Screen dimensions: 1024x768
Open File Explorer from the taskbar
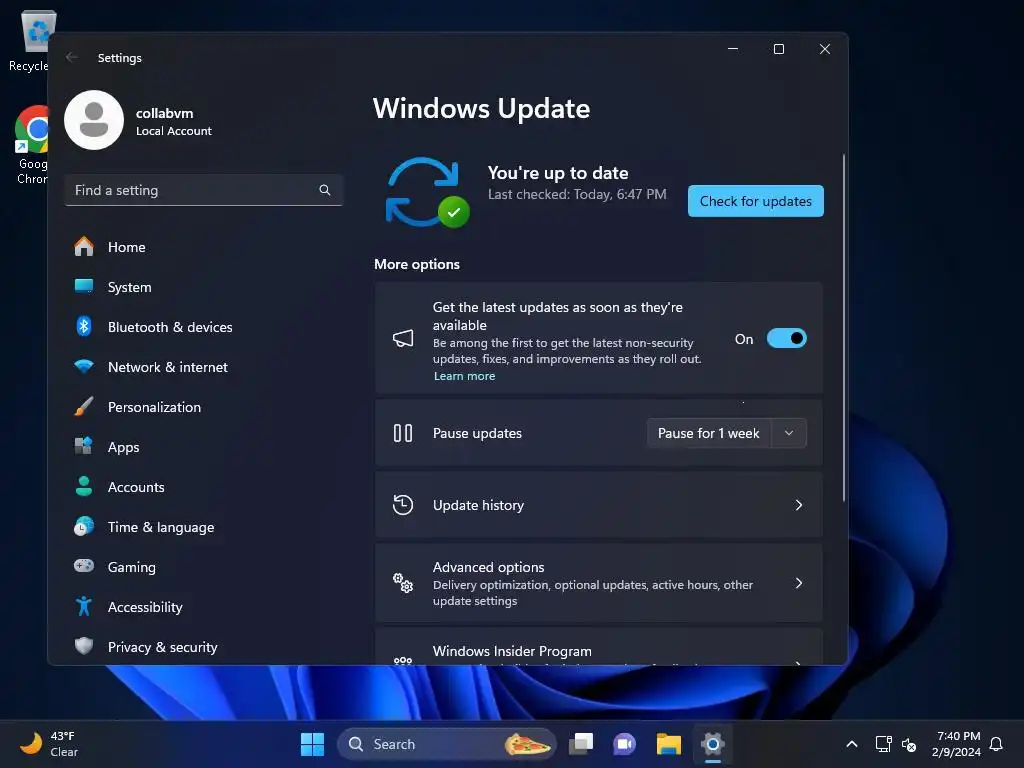click(669, 744)
